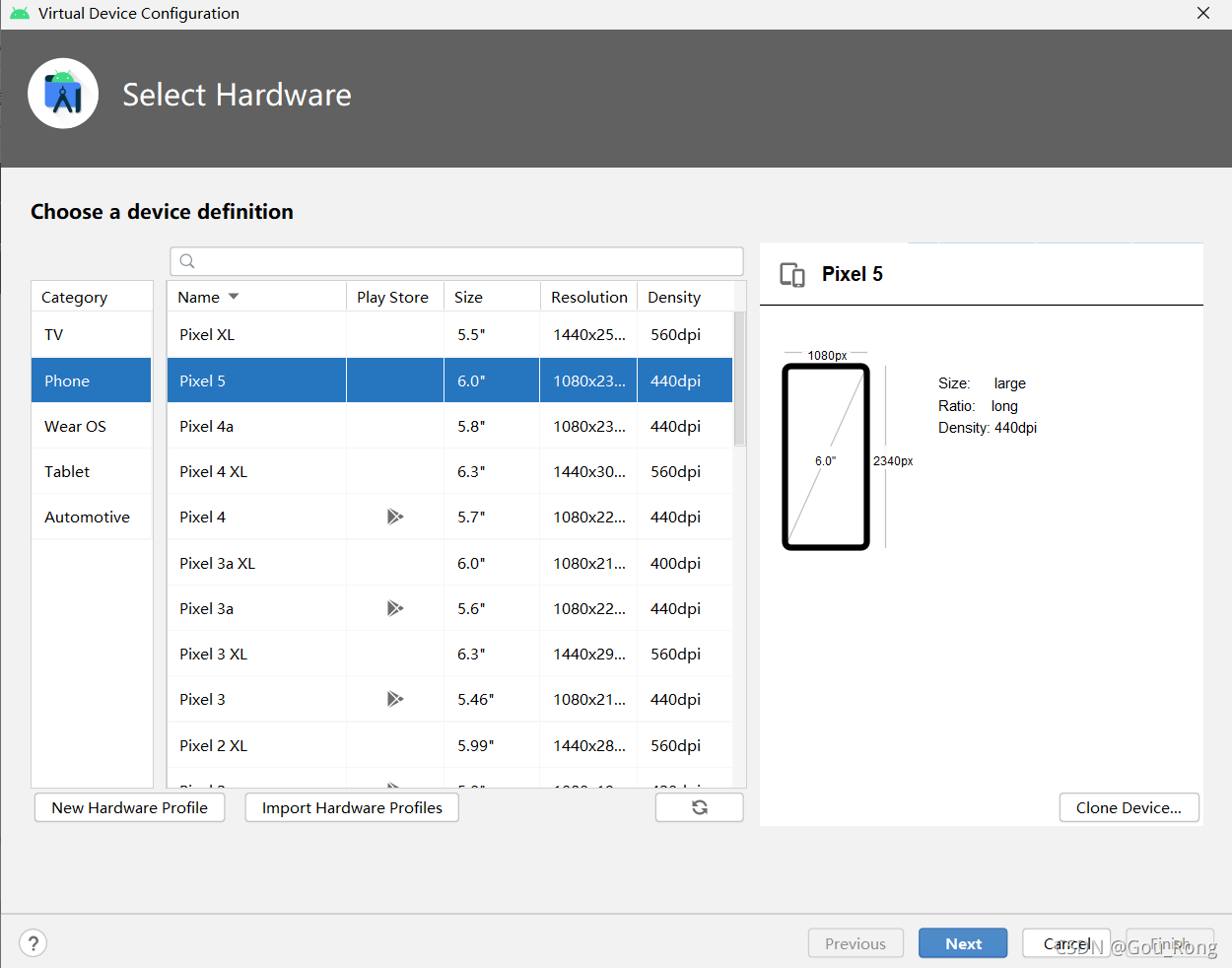Click the 1440x30... resolution cell
1232x968 pixels.
click(588, 471)
